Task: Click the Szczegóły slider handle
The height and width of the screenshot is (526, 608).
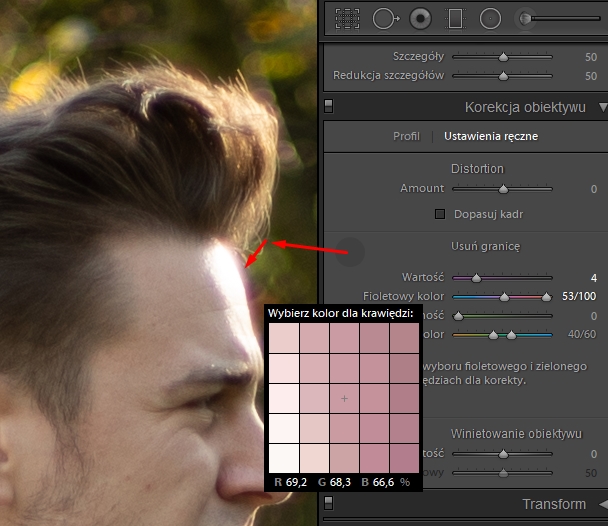Action: click(503, 57)
